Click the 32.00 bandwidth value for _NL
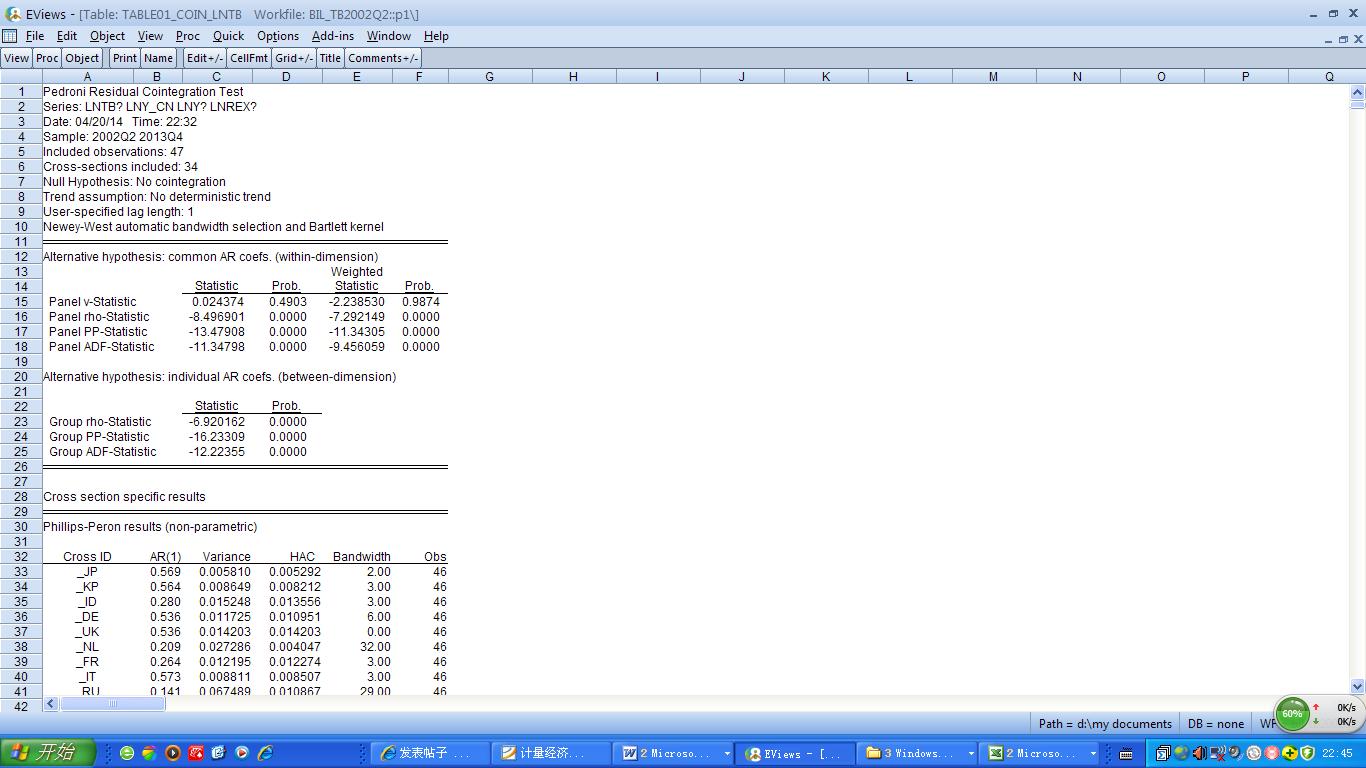The image size is (1366, 768). [x=377, y=647]
